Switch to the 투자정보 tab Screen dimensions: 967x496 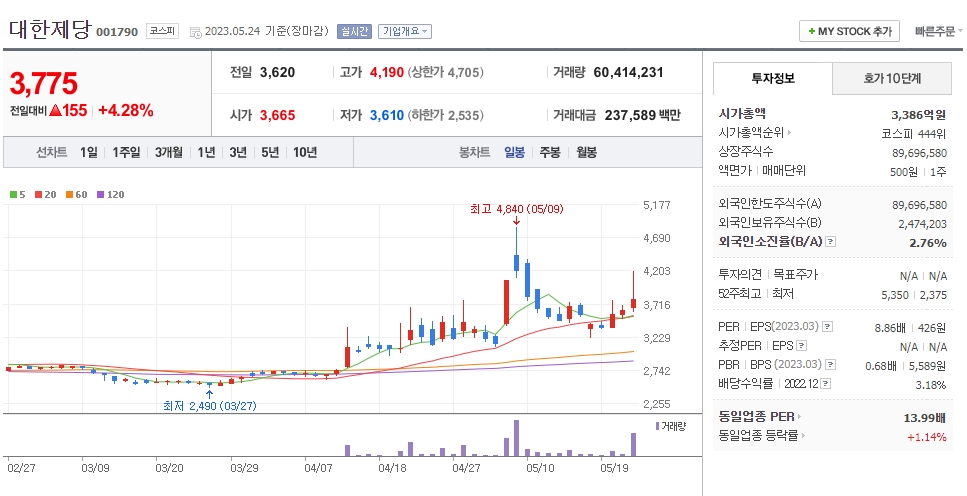(773, 78)
